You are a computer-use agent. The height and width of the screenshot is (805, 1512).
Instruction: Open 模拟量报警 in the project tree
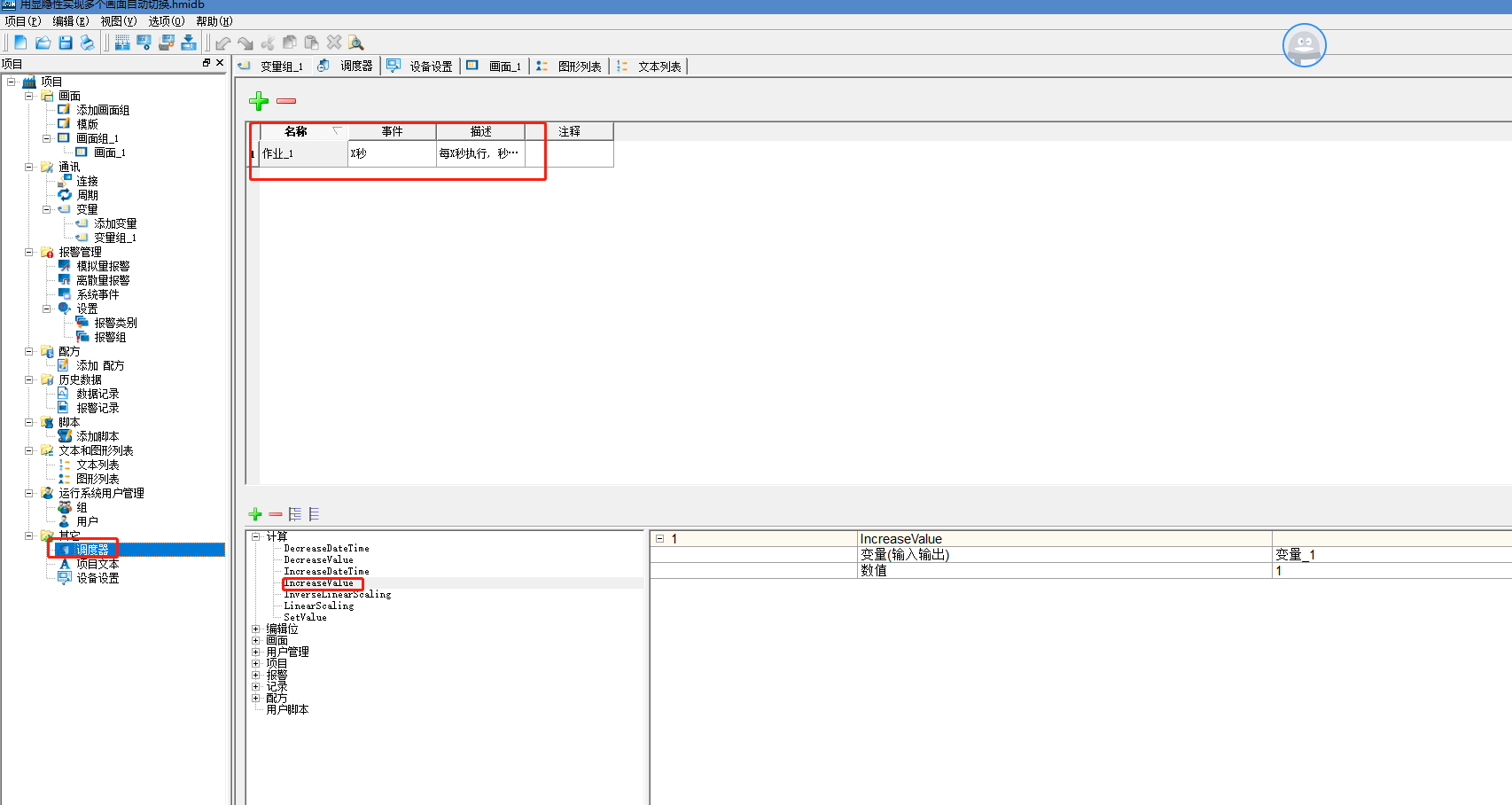pos(103,266)
